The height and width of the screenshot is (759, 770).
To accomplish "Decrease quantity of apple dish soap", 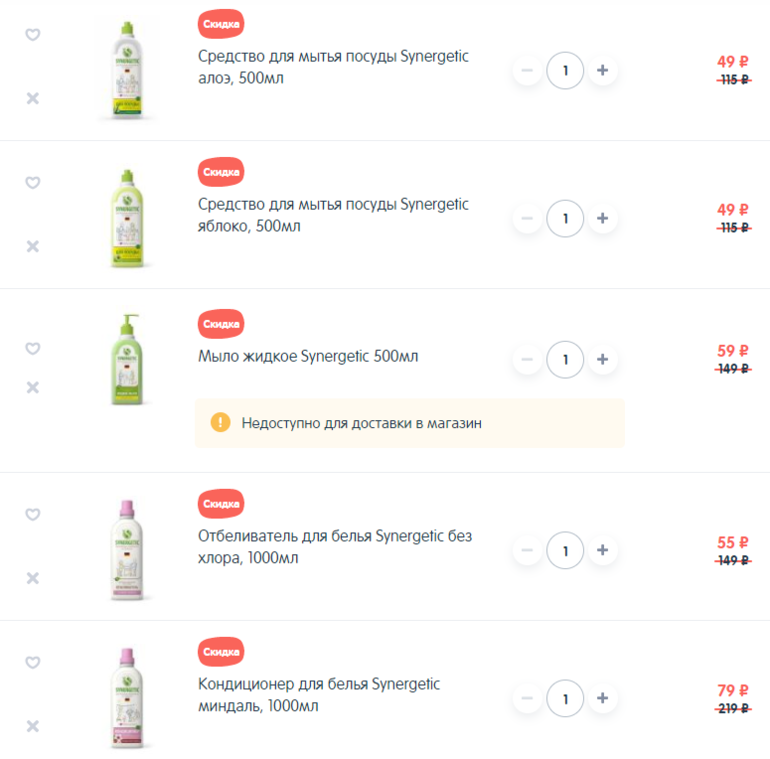I will click(527, 218).
